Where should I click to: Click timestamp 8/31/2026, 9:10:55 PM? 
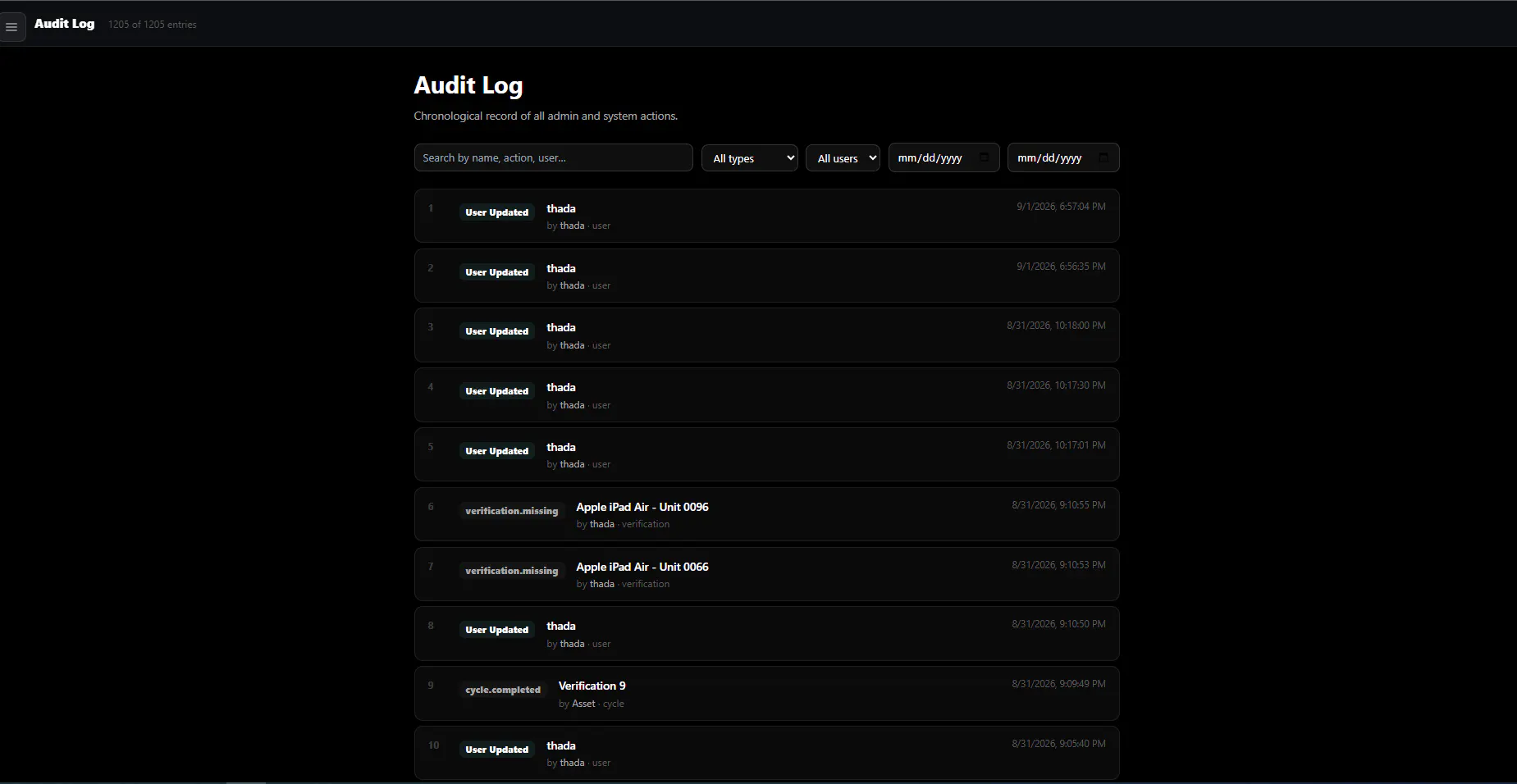(x=1058, y=505)
